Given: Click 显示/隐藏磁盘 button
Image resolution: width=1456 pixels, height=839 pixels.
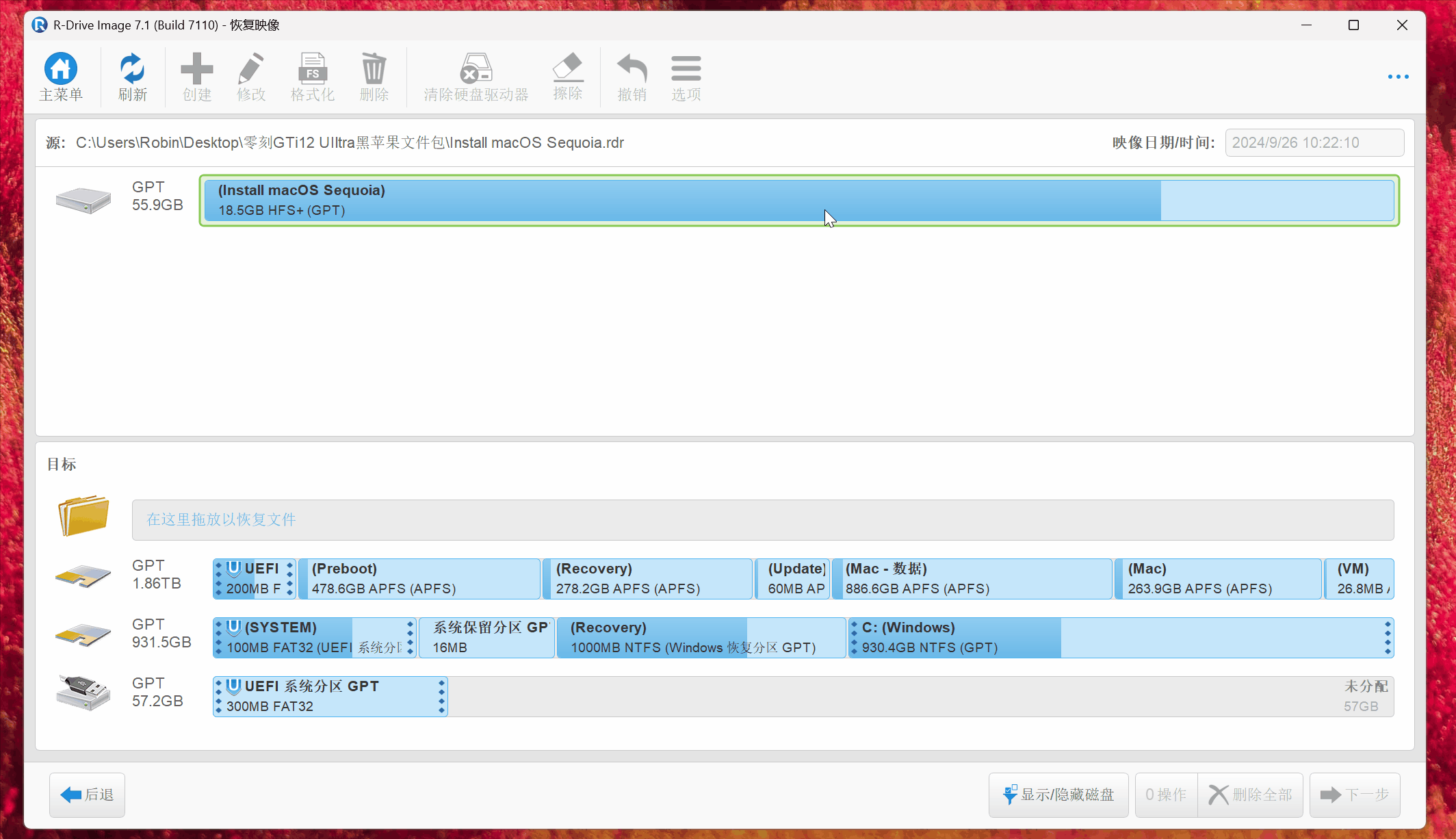Looking at the screenshot, I should [x=1058, y=795].
